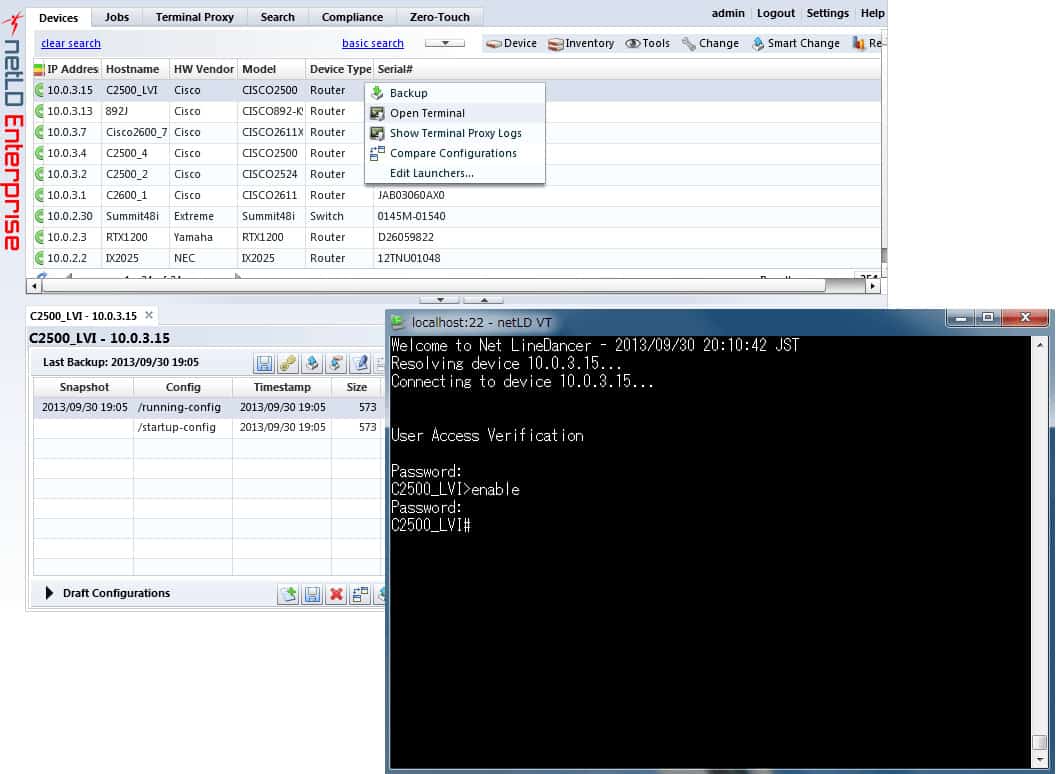Switch to the Compliance tab
Screen dimensions: 1056x774
pyautogui.click(x=352, y=17)
